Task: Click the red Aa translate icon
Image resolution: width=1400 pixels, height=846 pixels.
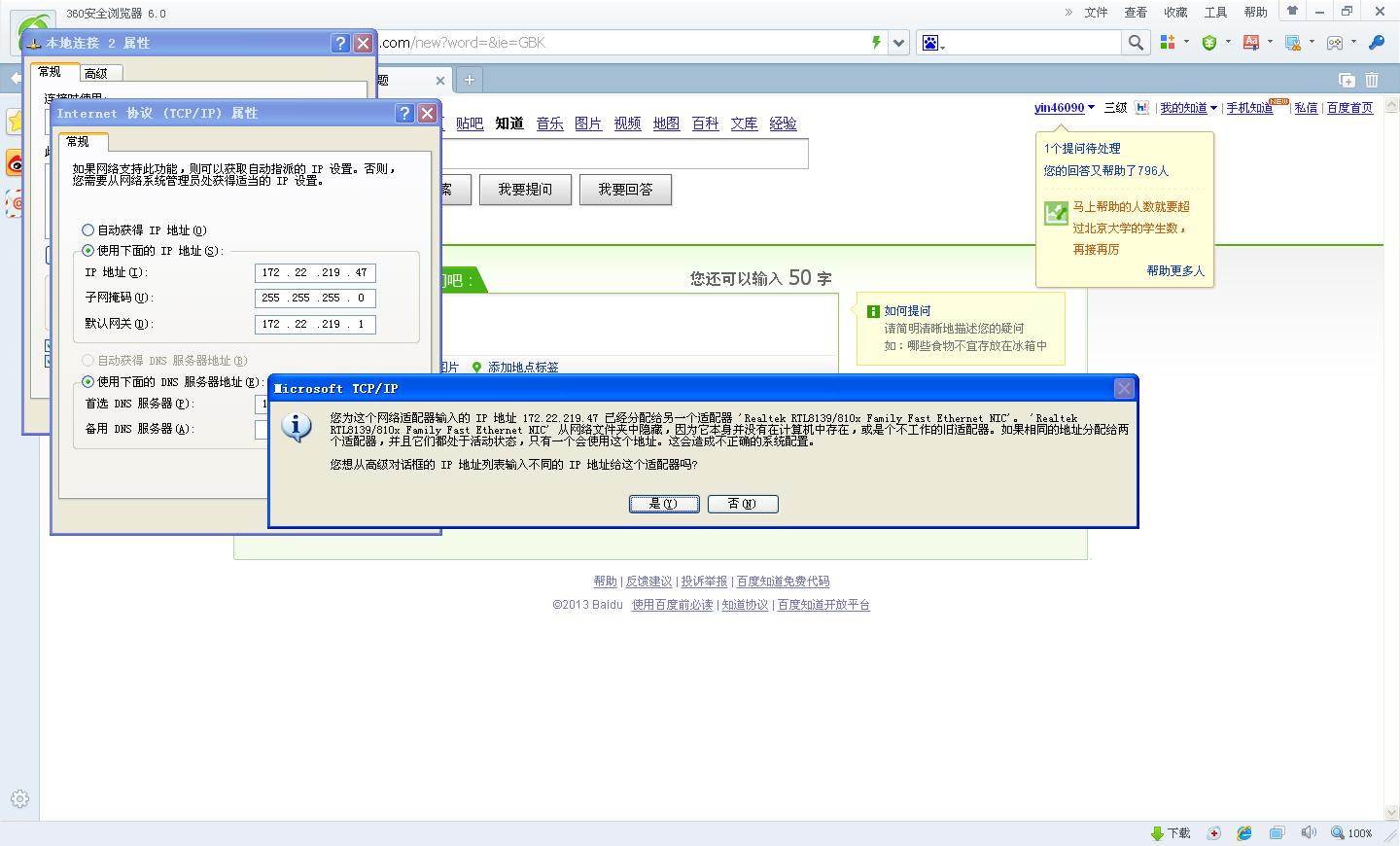Action: point(1251,42)
